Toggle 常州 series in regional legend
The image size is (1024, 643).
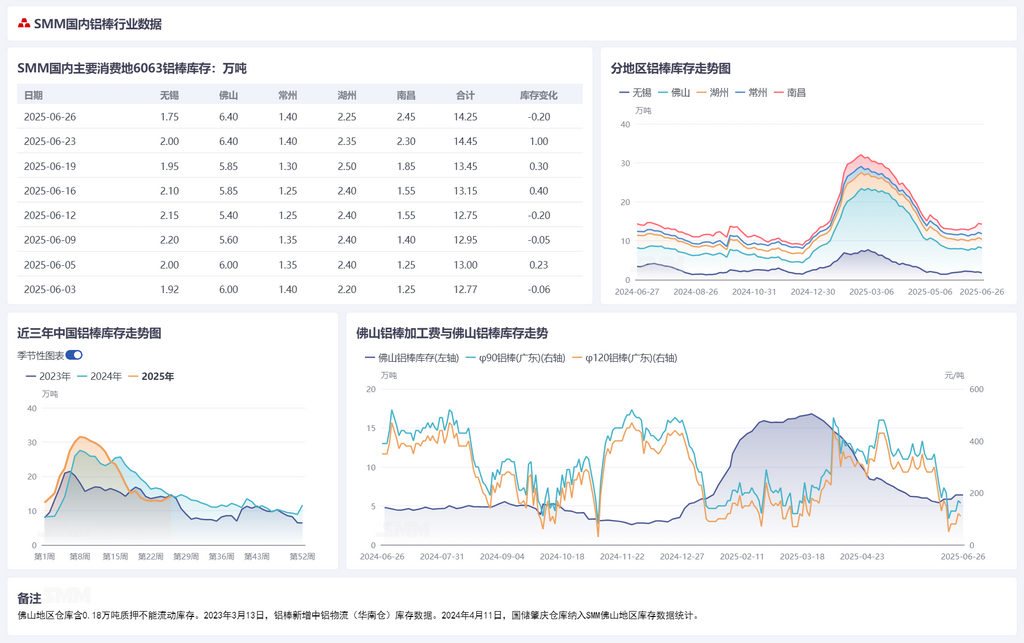pos(751,93)
